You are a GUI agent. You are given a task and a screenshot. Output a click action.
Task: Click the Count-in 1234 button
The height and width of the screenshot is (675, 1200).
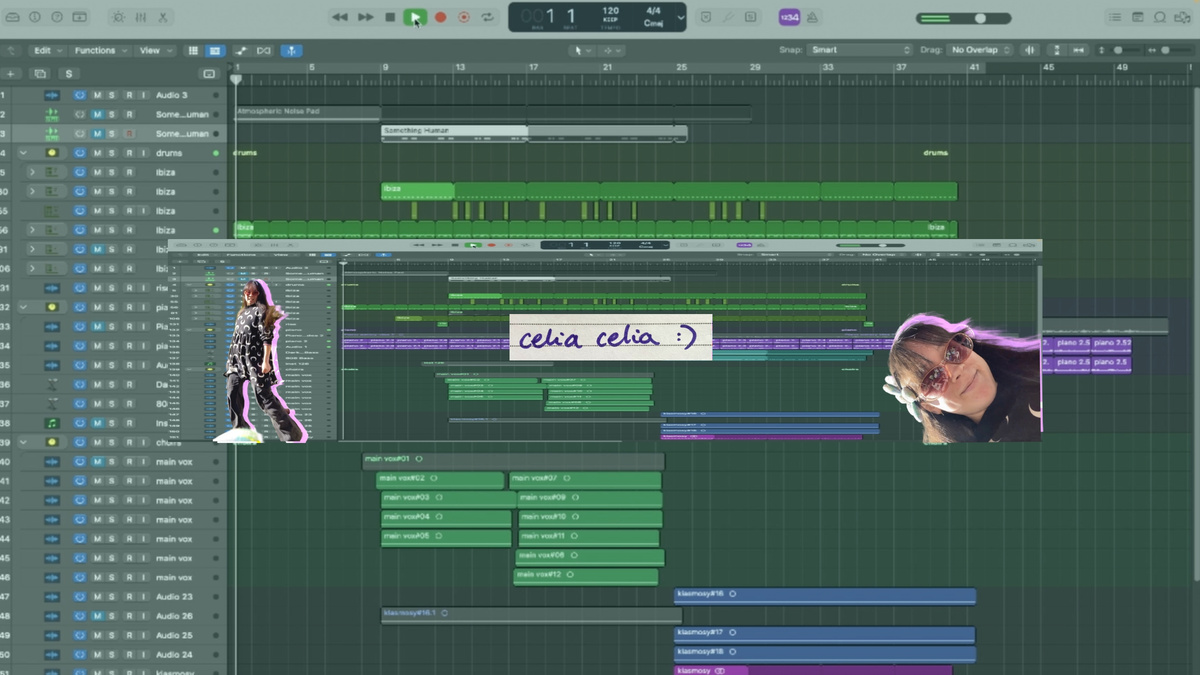789,17
